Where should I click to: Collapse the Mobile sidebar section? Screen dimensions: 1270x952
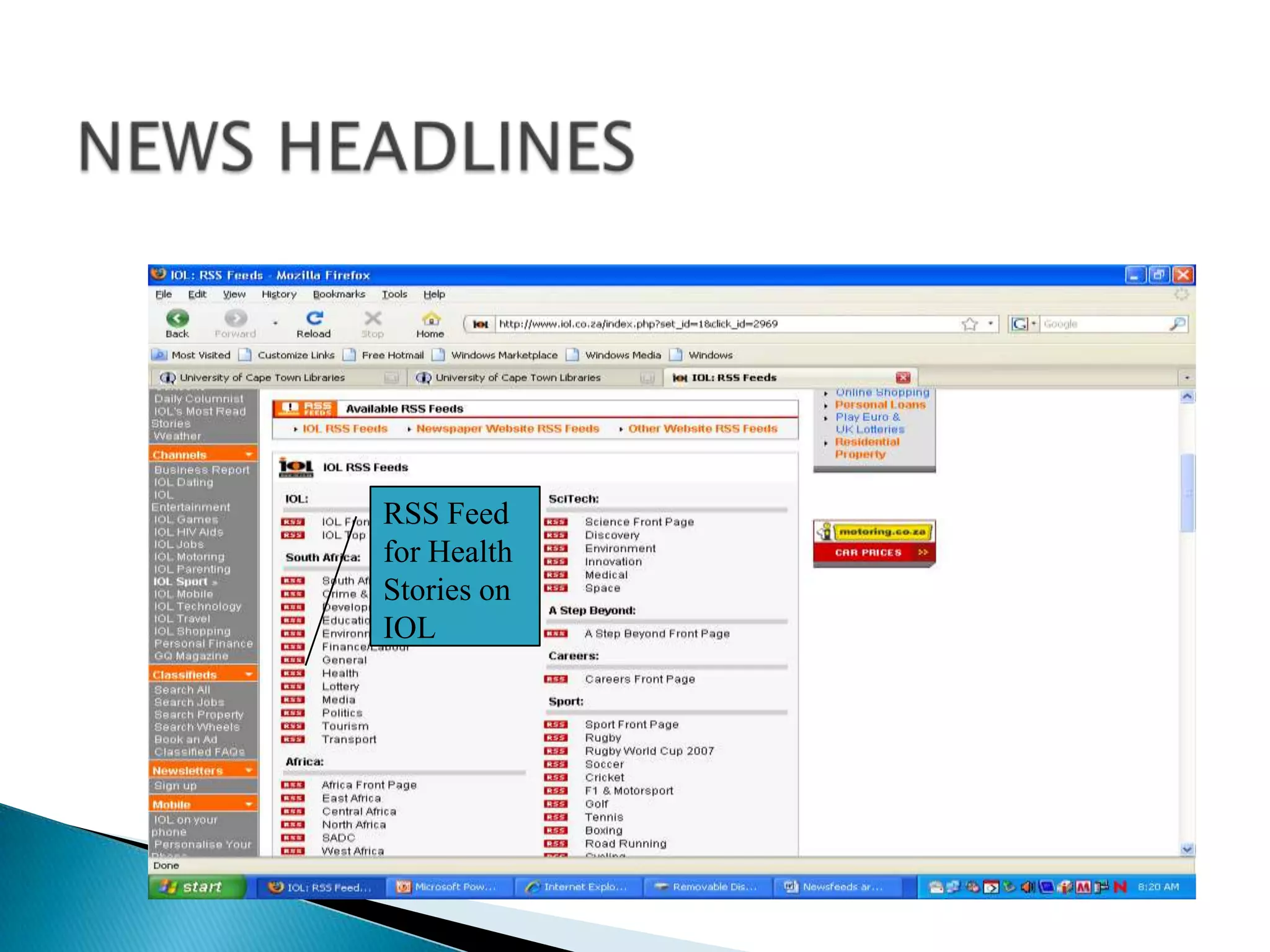tap(249, 804)
